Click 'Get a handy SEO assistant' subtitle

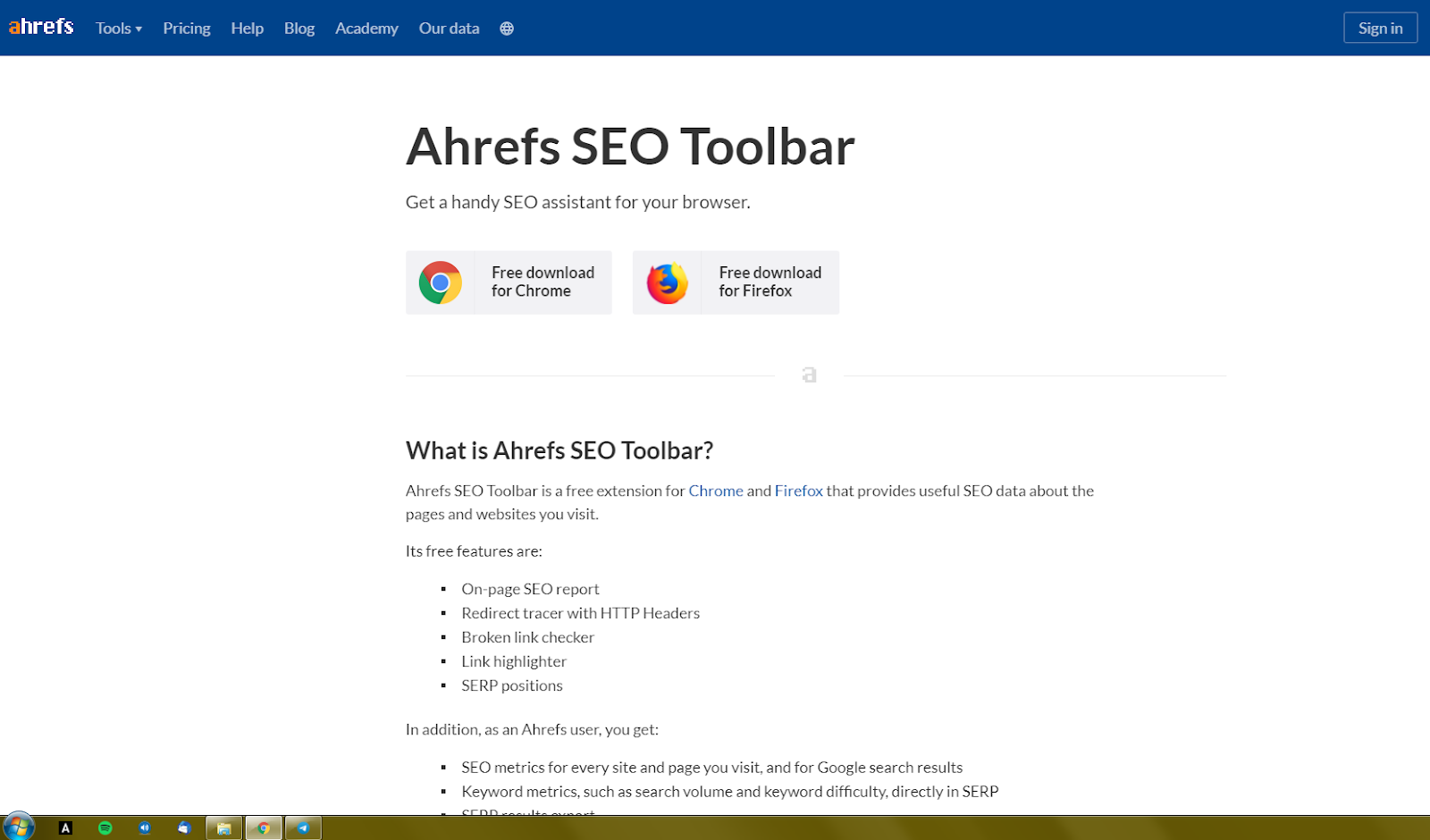pos(577,202)
